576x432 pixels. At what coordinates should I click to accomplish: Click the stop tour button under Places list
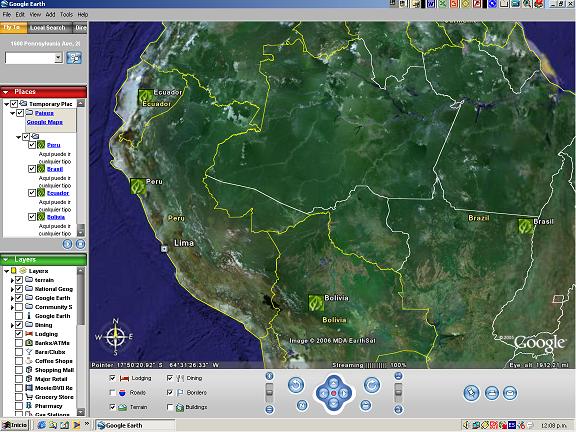(80, 244)
